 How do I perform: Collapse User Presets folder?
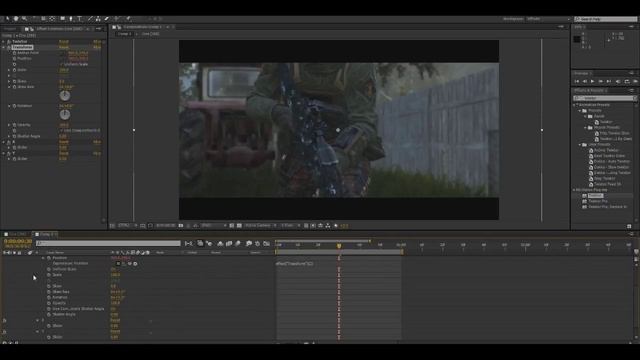click(x=580, y=144)
